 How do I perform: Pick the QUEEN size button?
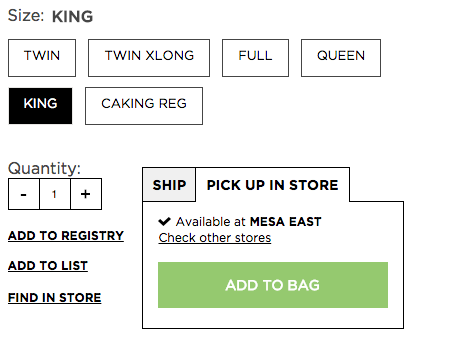coord(341,58)
